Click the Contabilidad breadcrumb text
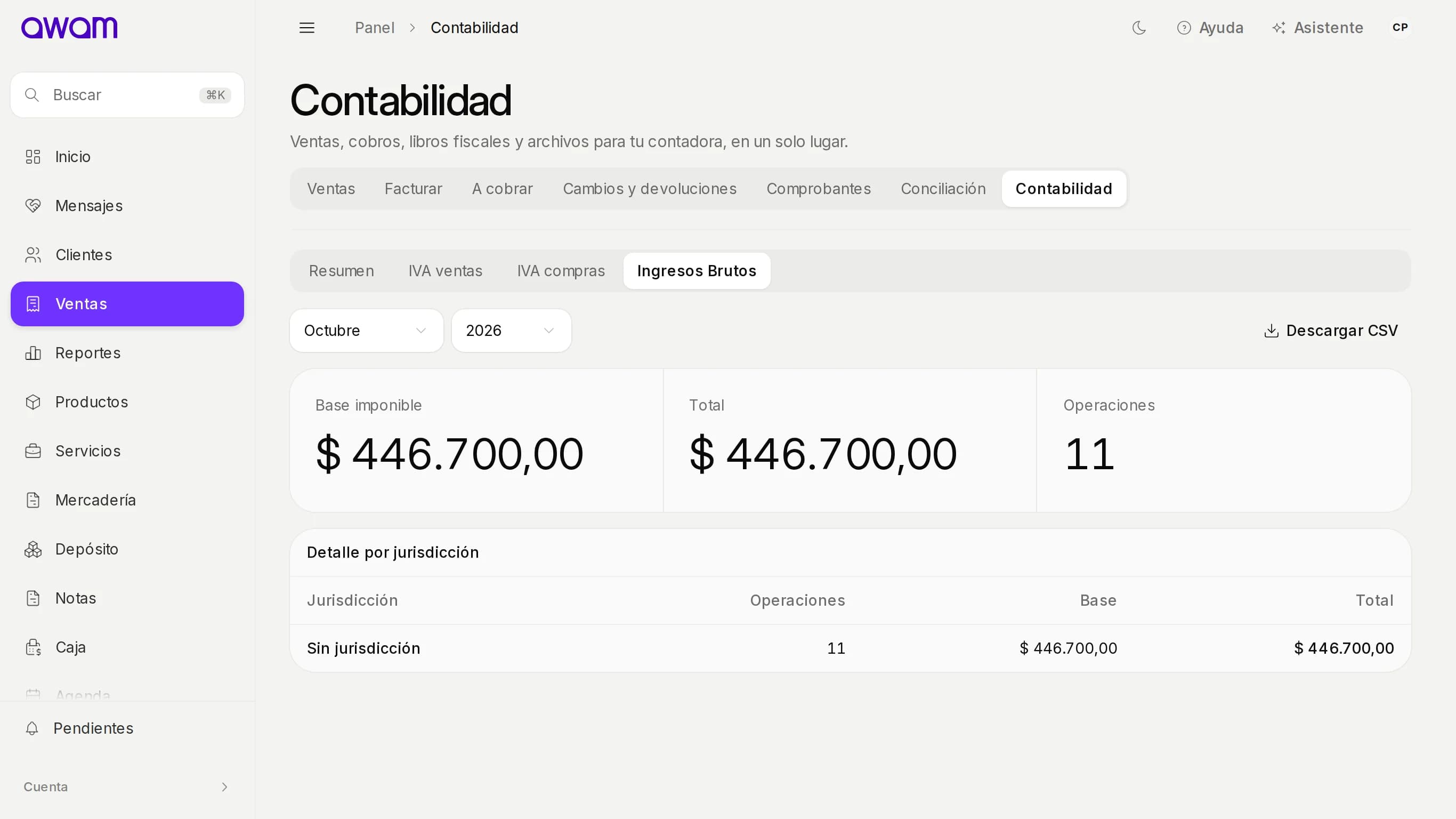This screenshot has height=819, width=1456. 474,28
